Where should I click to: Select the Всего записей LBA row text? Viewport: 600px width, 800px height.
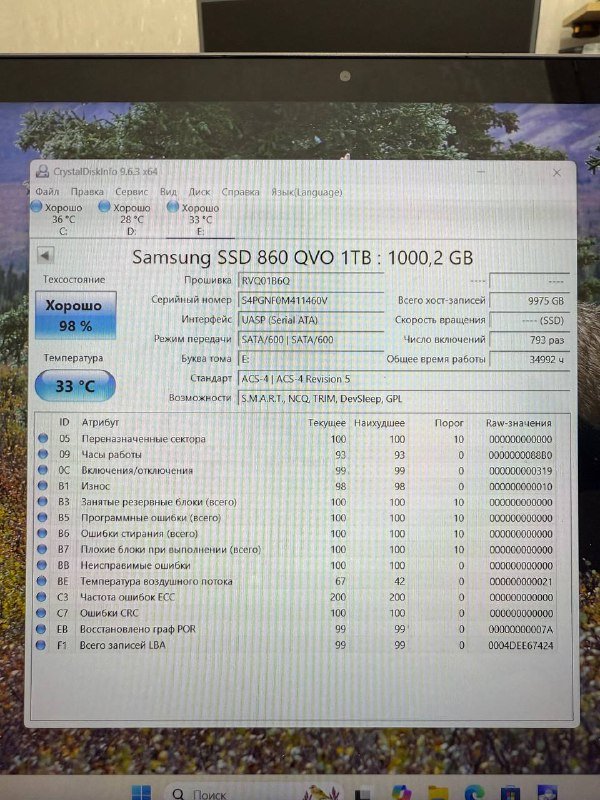coord(122,645)
